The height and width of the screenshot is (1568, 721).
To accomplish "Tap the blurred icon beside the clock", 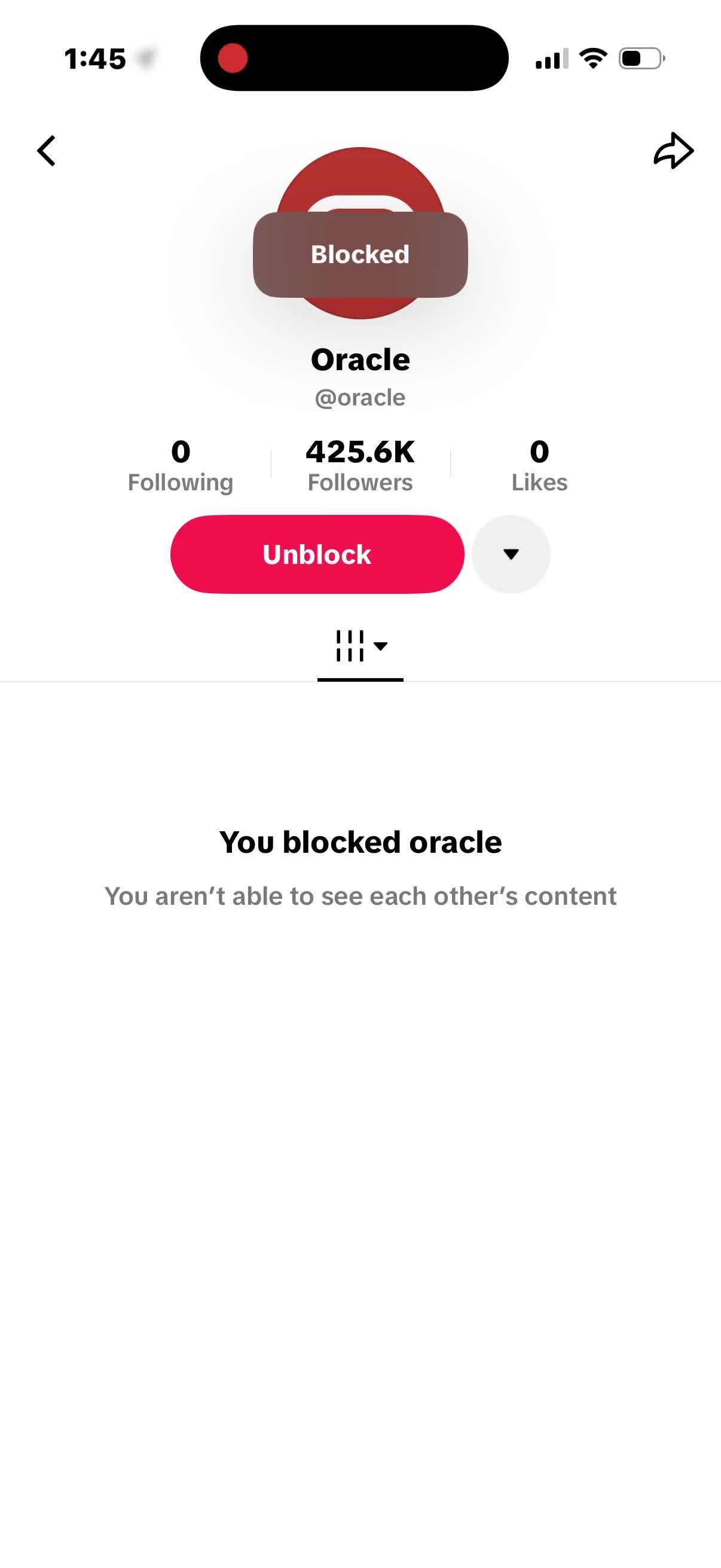I will pyautogui.click(x=146, y=59).
